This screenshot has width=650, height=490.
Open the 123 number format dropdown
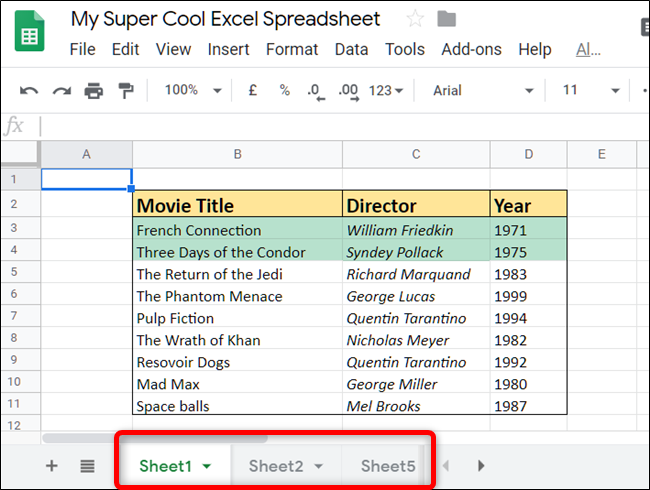(x=386, y=91)
